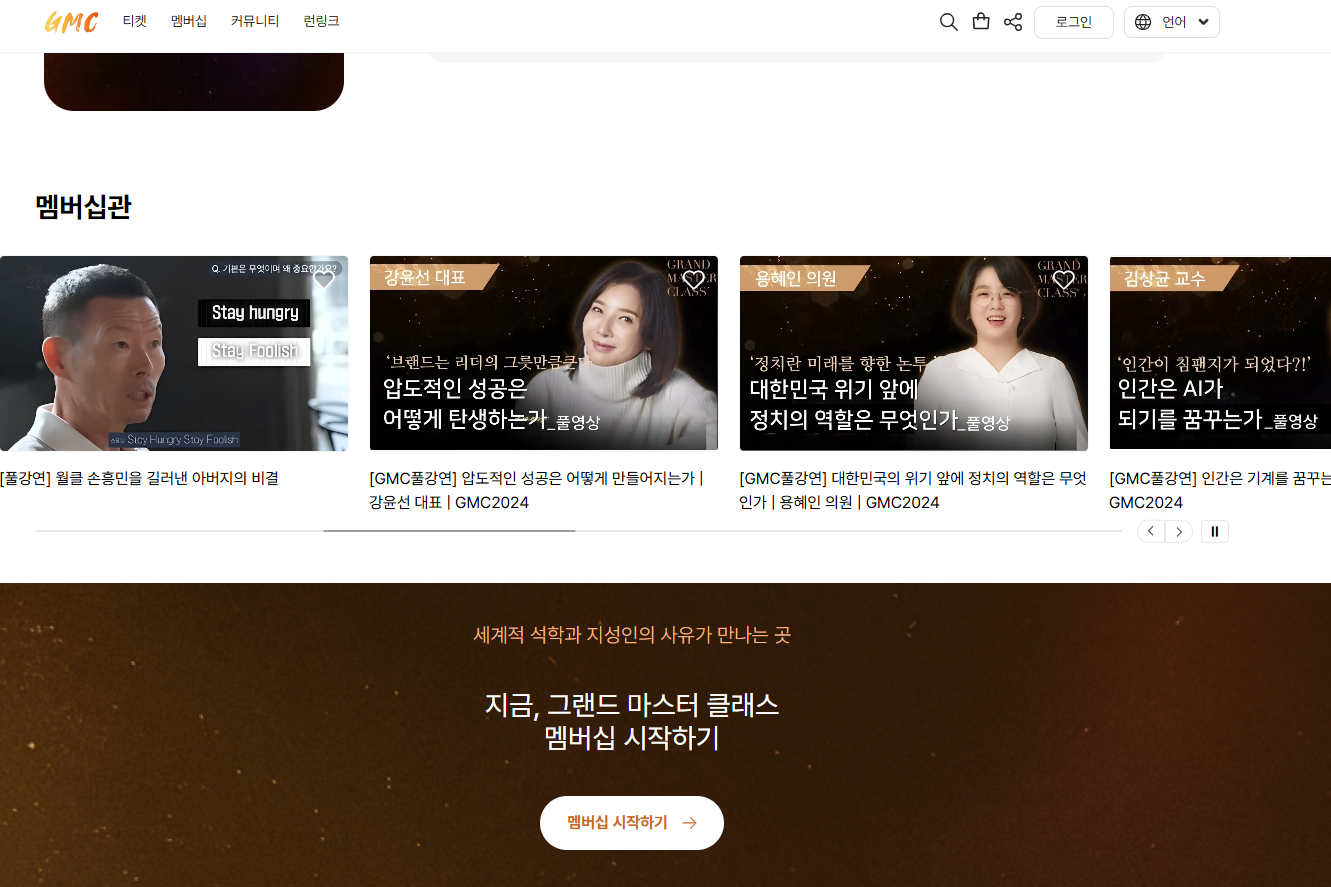1331x887 pixels.
Task: Open the 김상균 교수 video thumbnail
Action: 1220,353
